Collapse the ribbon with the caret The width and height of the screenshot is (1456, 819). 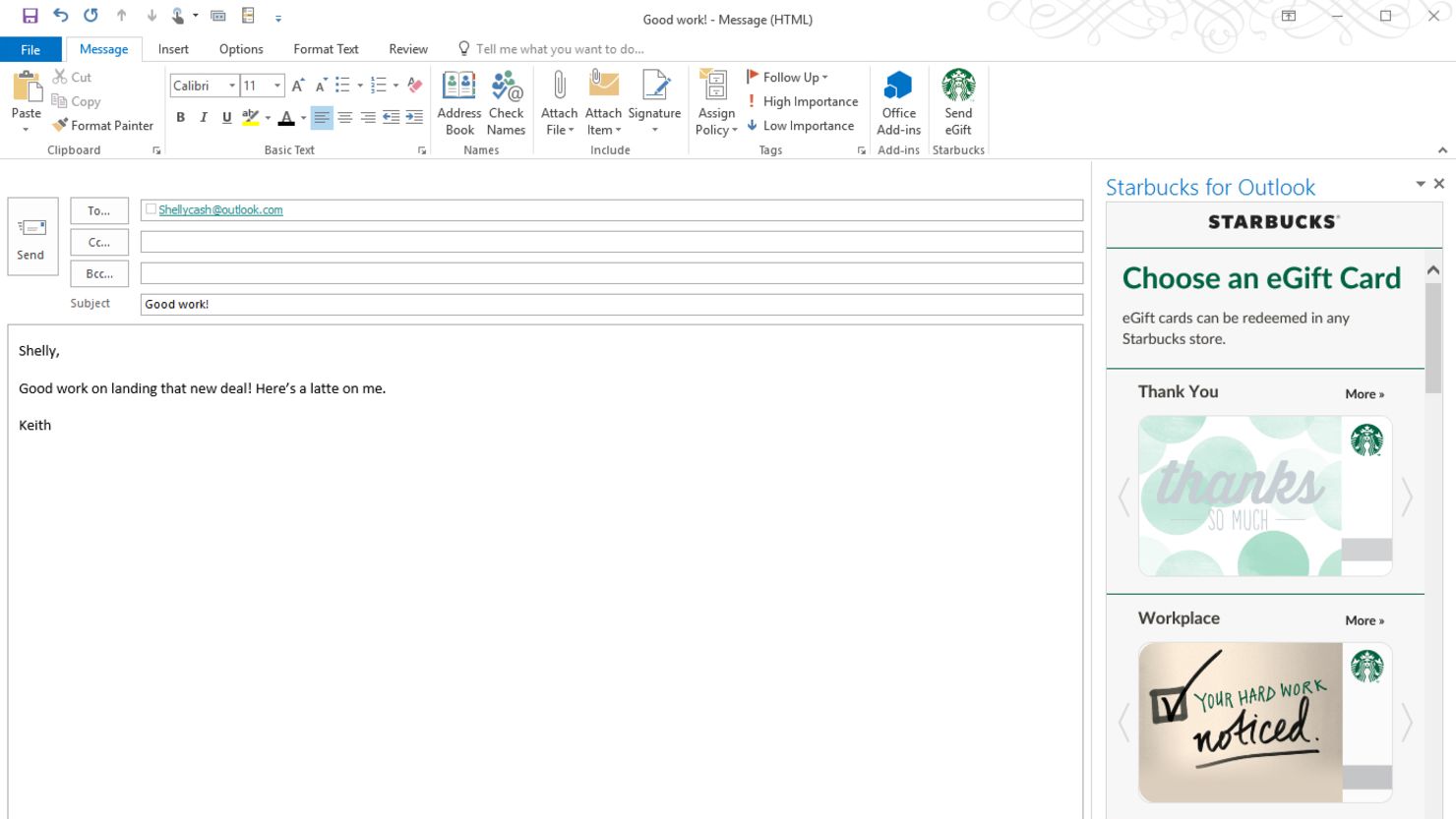click(x=1442, y=150)
